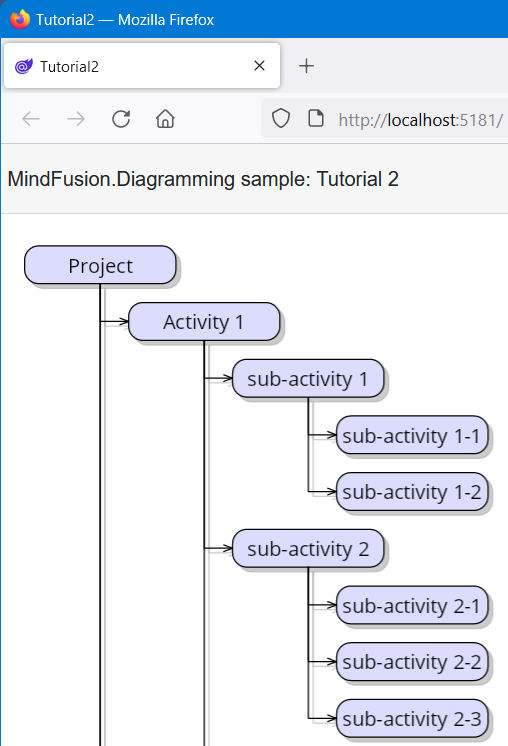Image resolution: width=508 pixels, height=746 pixels.
Task: Click the sub-activity 2 node
Action: point(308,548)
